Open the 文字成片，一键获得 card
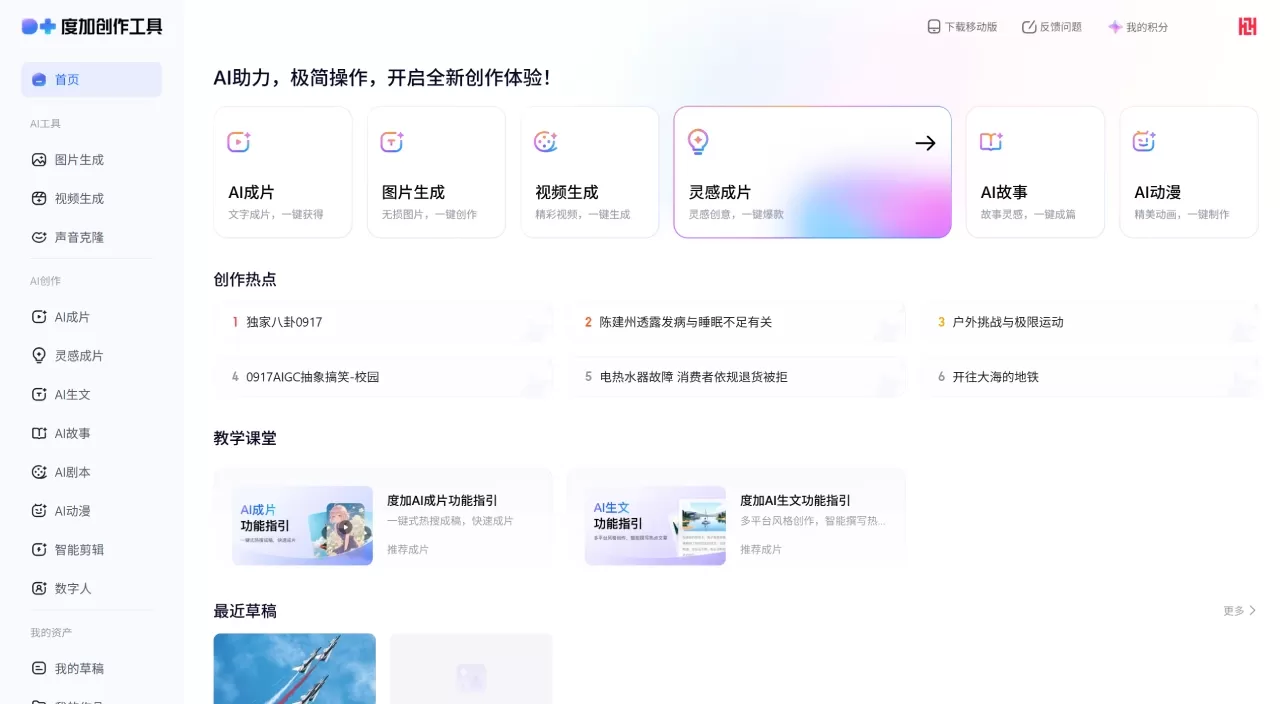 pos(283,172)
